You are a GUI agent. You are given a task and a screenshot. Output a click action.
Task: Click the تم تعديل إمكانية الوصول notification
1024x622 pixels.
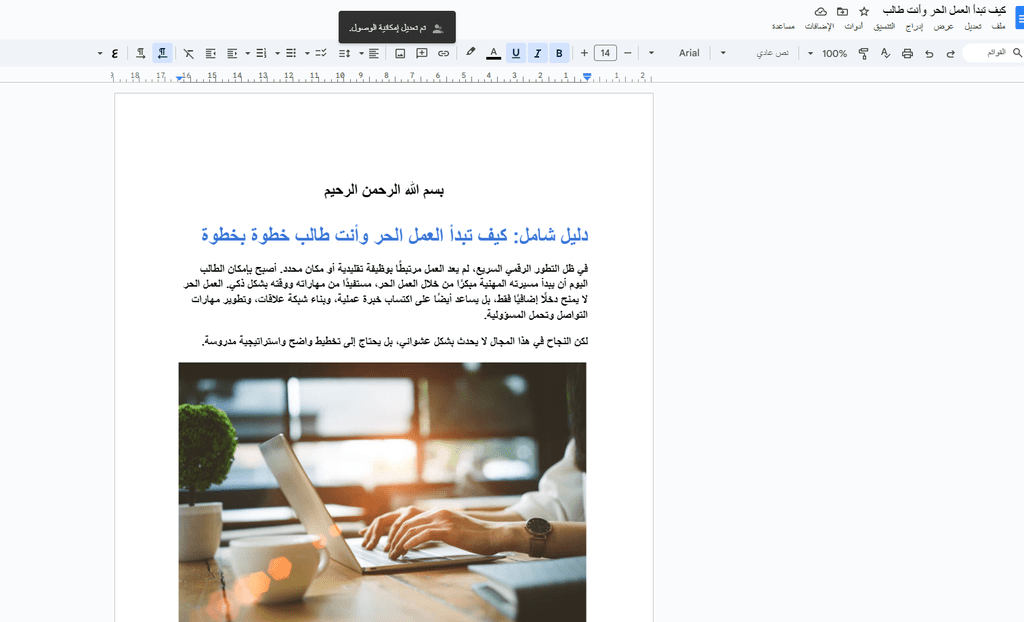point(397,27)
